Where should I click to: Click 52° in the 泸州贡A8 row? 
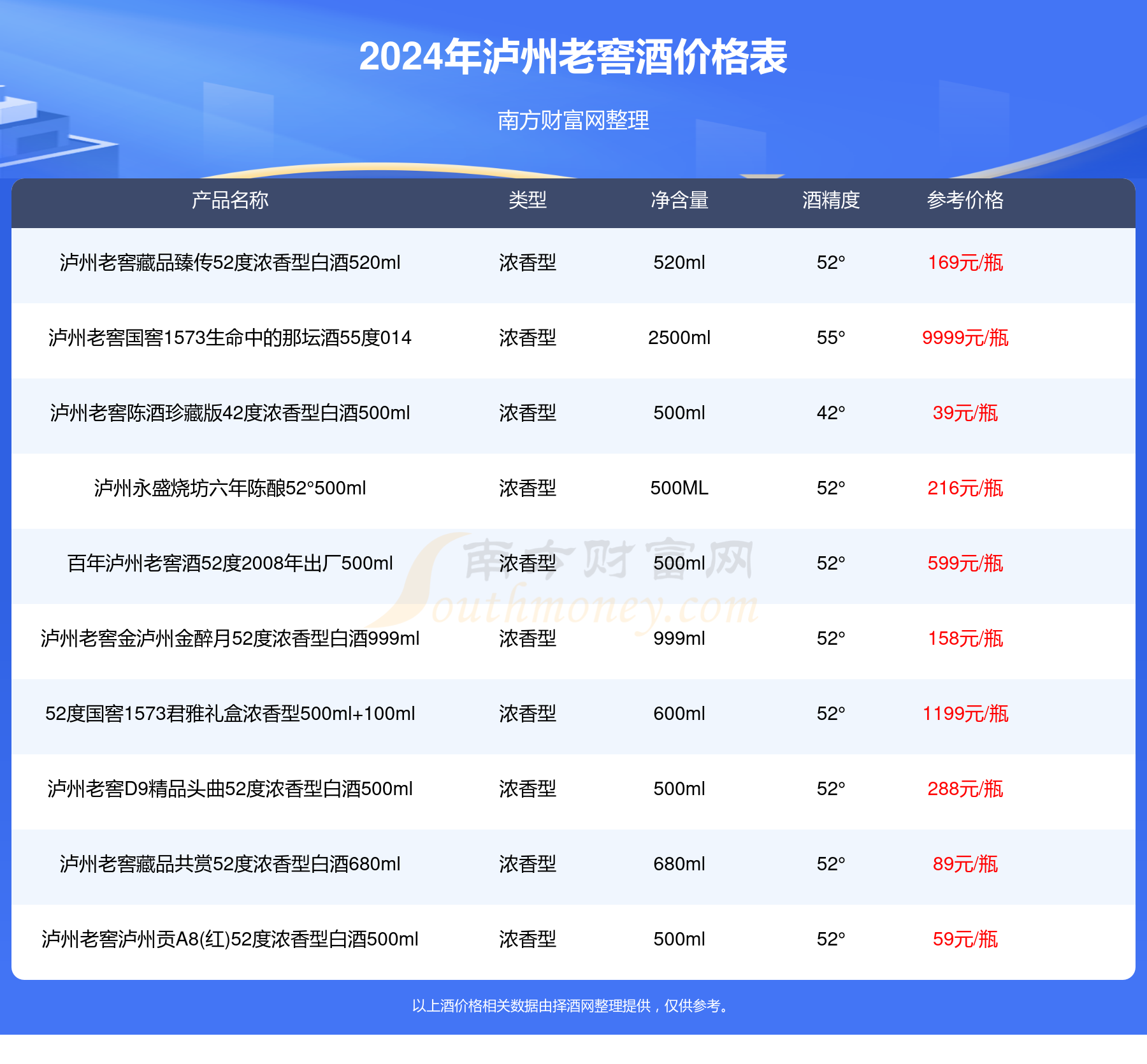831,939
